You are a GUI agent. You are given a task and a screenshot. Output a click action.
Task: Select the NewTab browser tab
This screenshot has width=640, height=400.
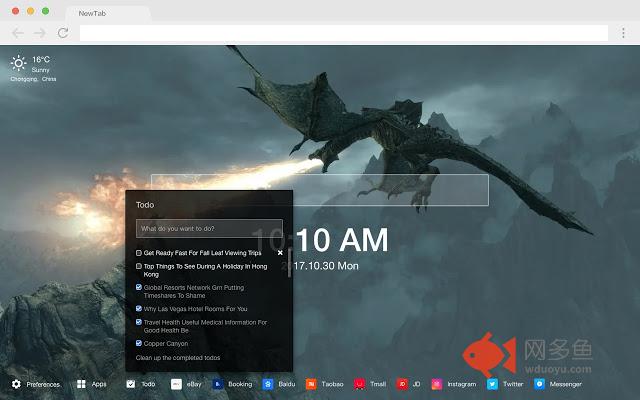click(108, 13)
